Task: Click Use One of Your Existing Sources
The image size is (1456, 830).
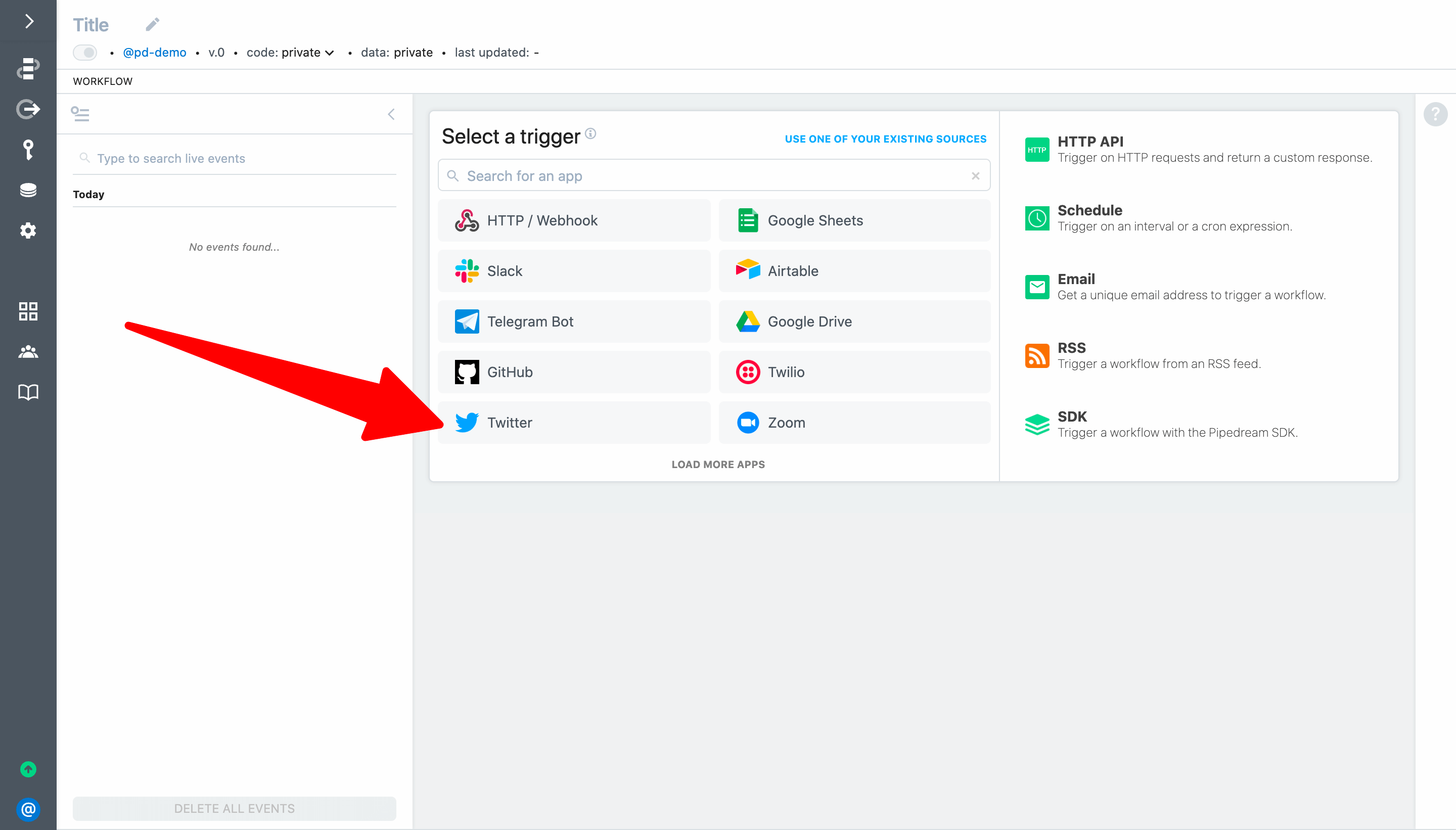Action: (885, 139)
